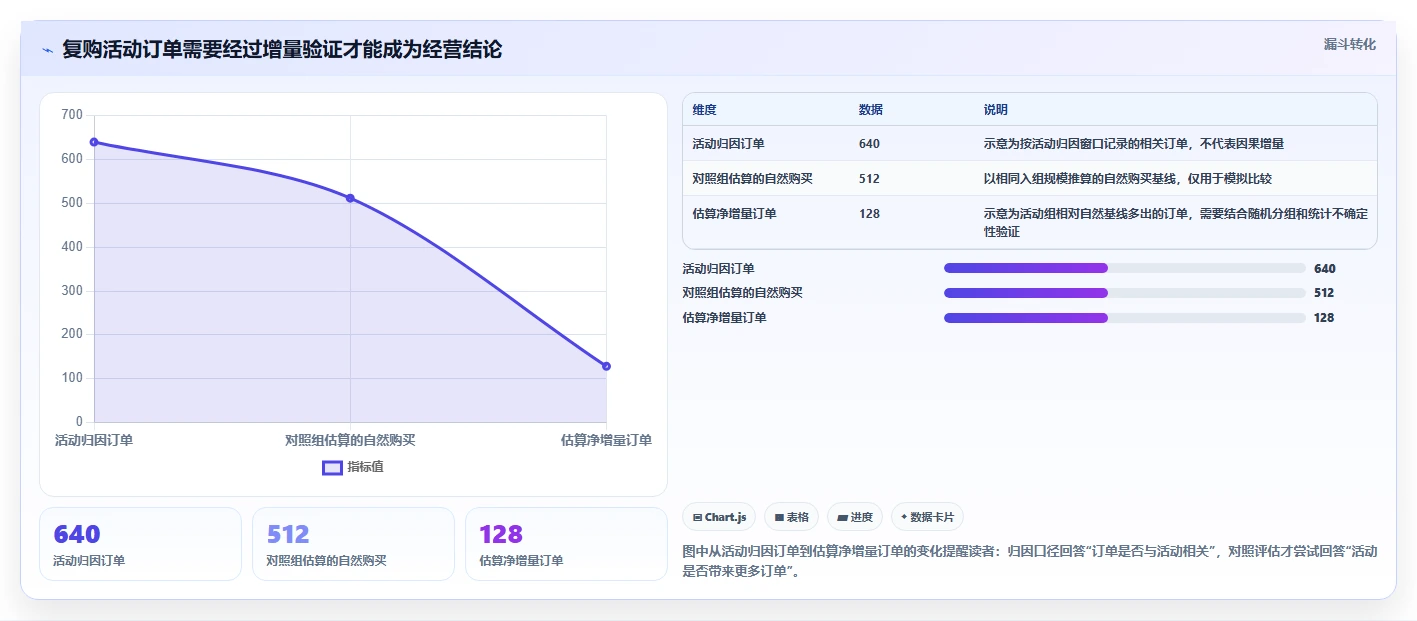Click the chart point at 估算净增量订单
The width and height of the screenshot is (1417, 621).
pyautogui.click(x=606, y=366)
